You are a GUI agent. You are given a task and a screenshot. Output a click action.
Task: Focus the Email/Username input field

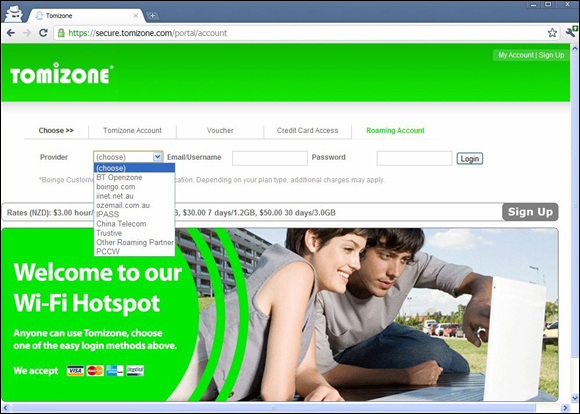tap(270, 158)
